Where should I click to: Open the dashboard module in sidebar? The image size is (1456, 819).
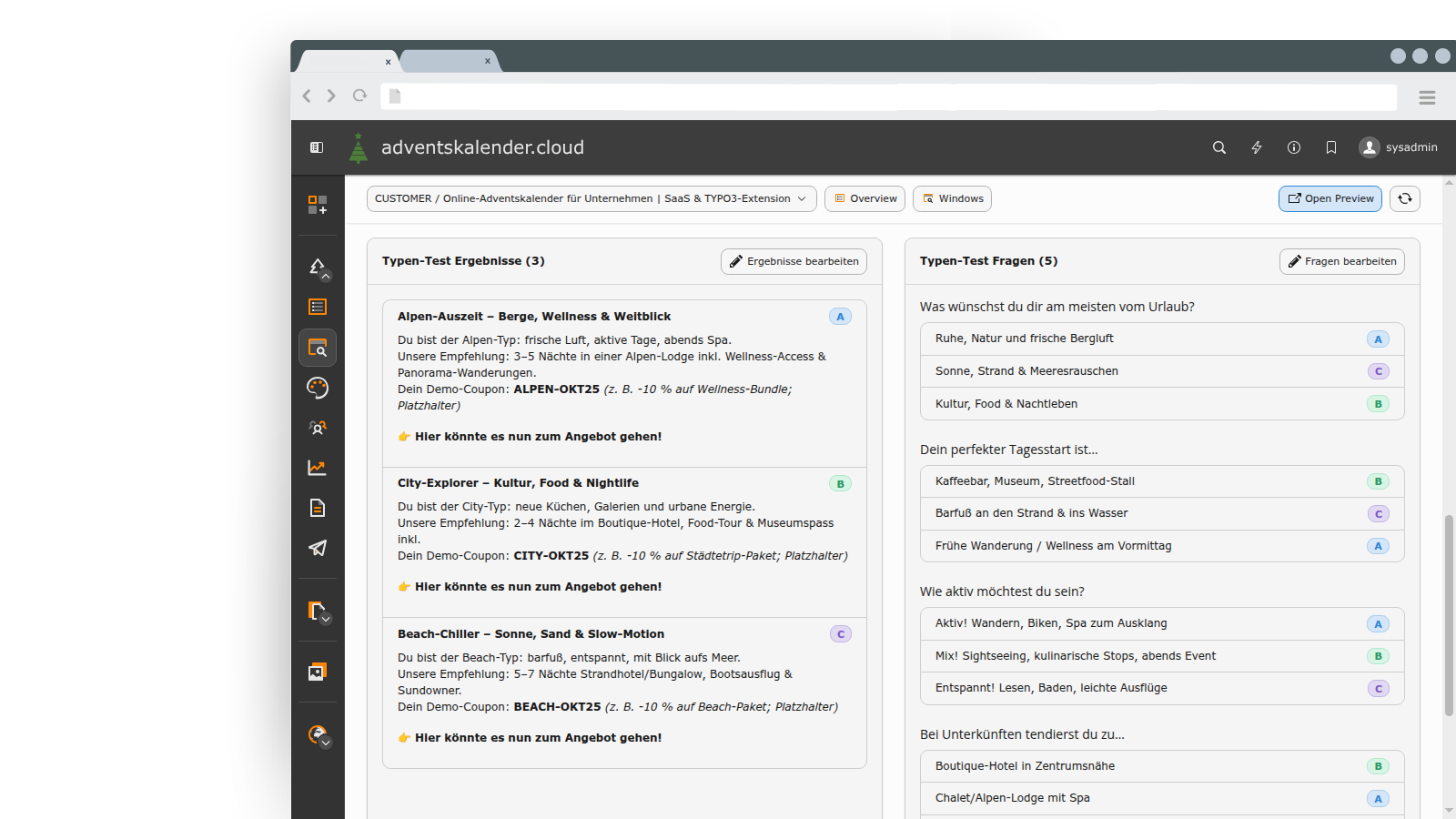[317, 205]
